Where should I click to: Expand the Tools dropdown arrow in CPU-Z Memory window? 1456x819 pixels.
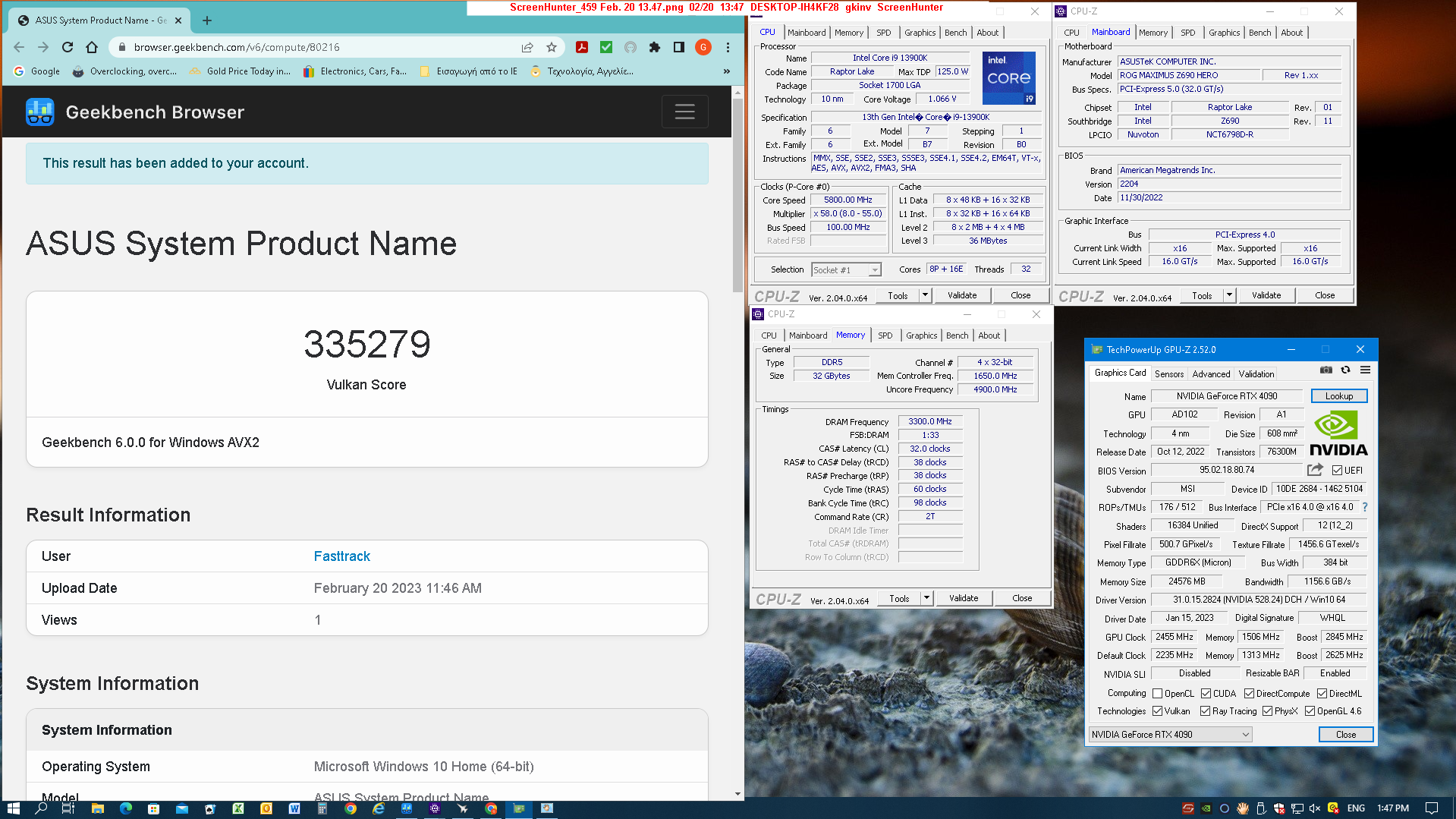pyautogui.click(x=926, y=598)
